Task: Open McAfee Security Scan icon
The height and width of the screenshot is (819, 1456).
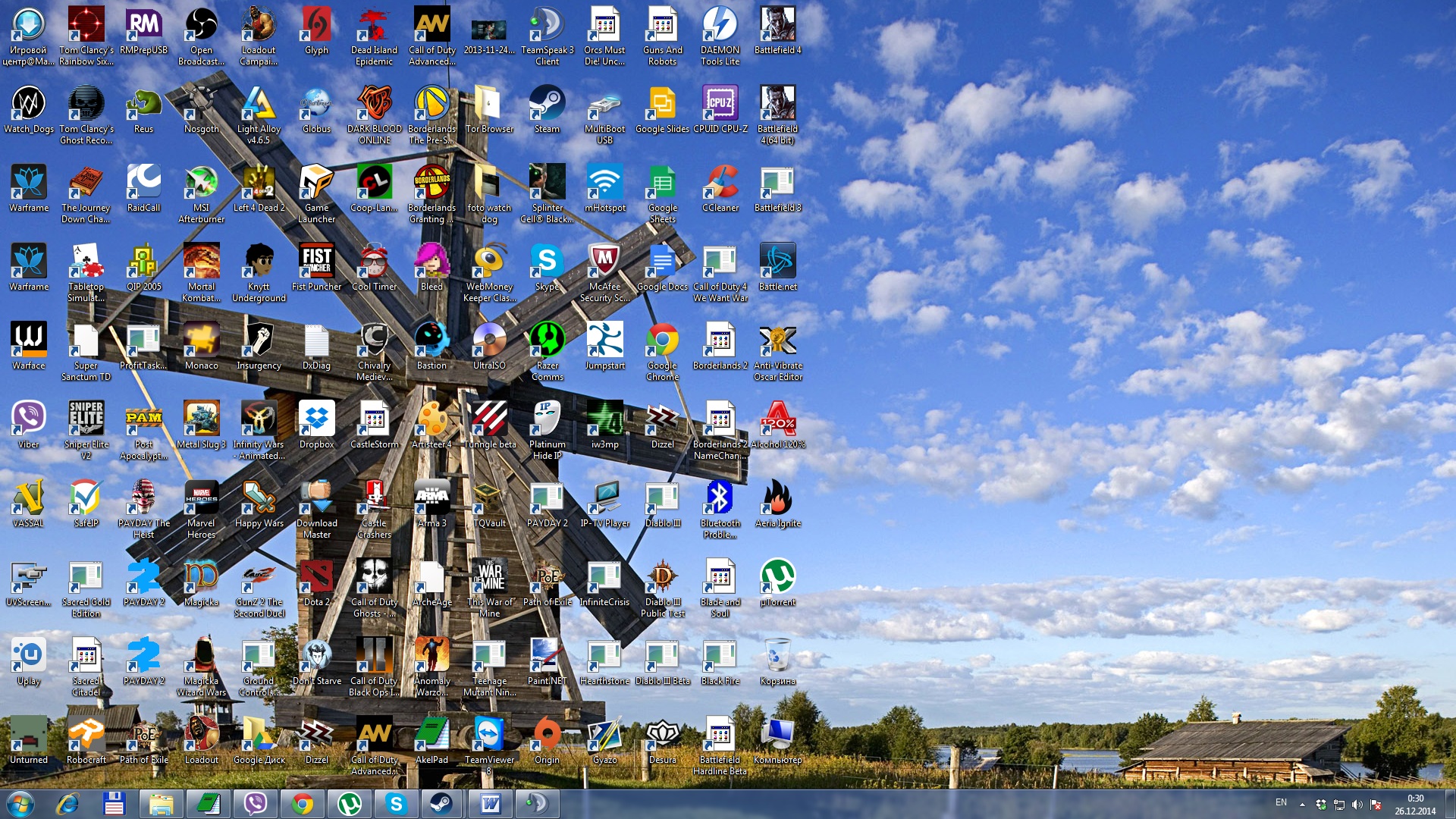Action: [604, 273]
